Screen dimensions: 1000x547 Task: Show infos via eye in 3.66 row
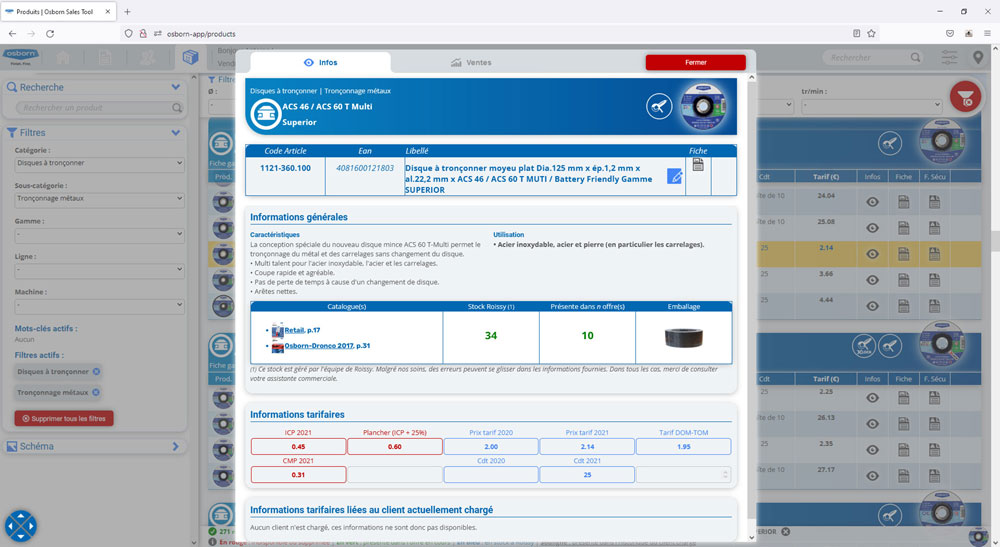pos(872,280)
